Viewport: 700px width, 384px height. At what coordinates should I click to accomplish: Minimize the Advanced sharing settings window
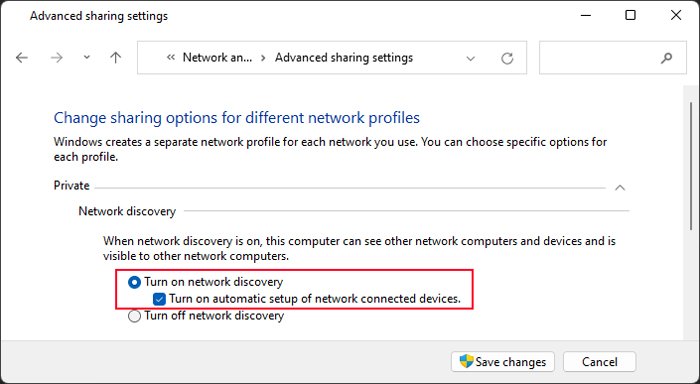586,15
